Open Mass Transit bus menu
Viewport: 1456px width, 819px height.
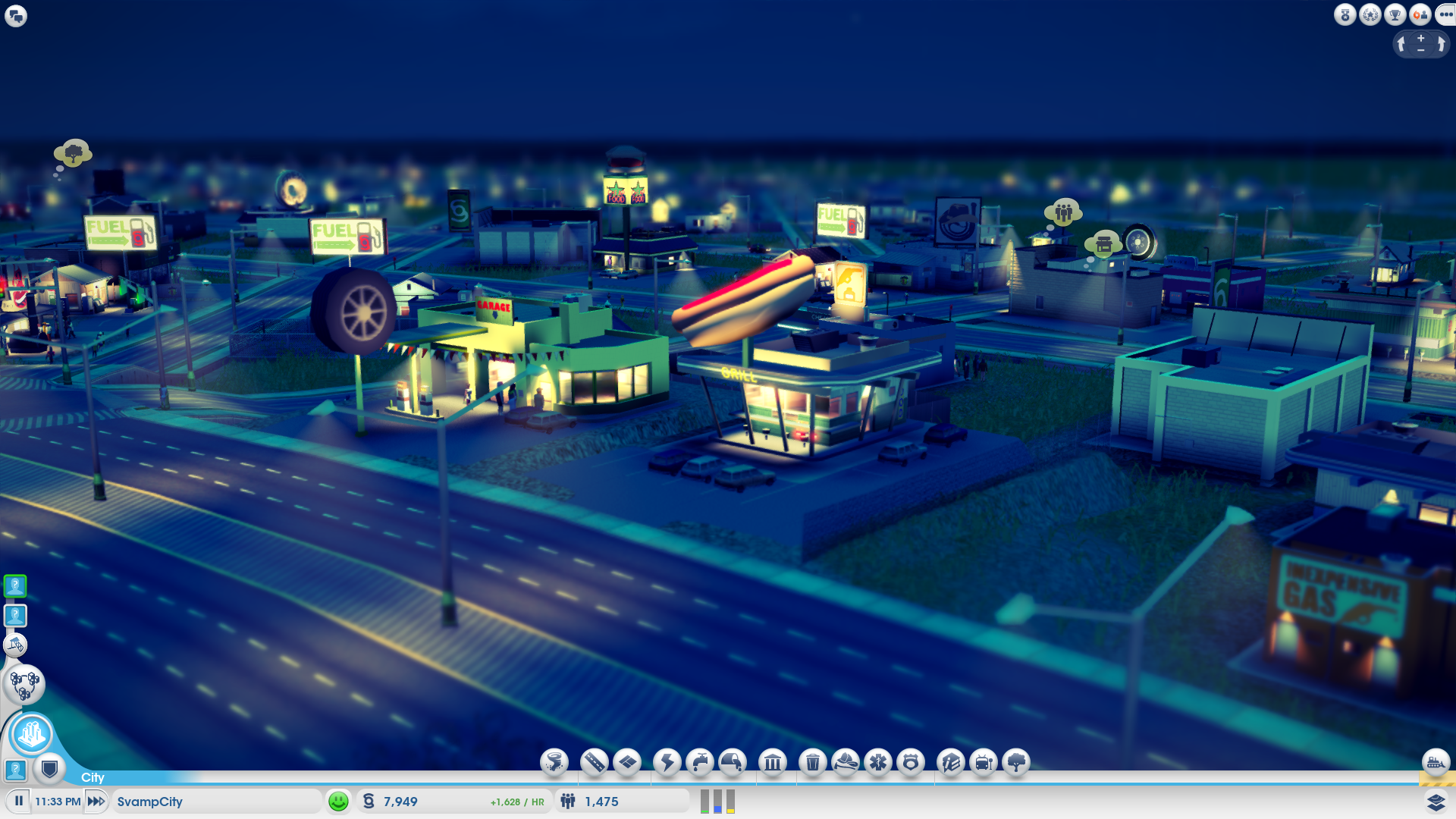click(x=984, y=761)
